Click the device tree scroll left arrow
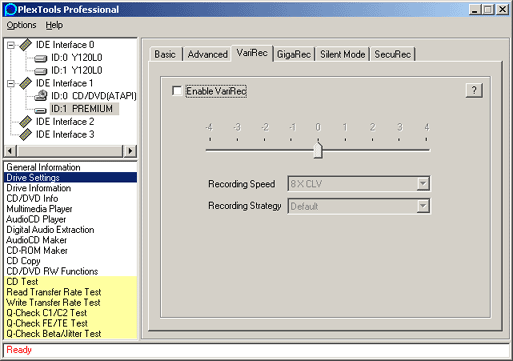 tap(10, 151)
